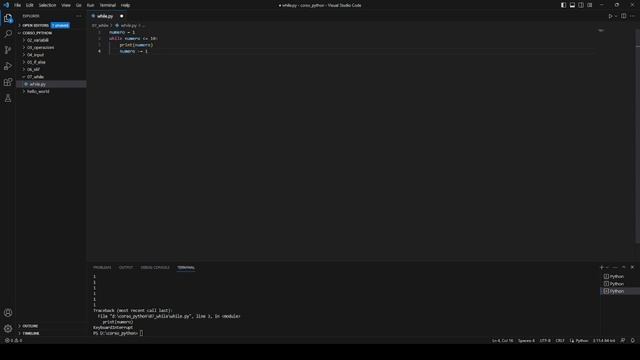Toggle Secondary Side Bar visibility
The image size is (640, 360).
click(x=581, y=5)
